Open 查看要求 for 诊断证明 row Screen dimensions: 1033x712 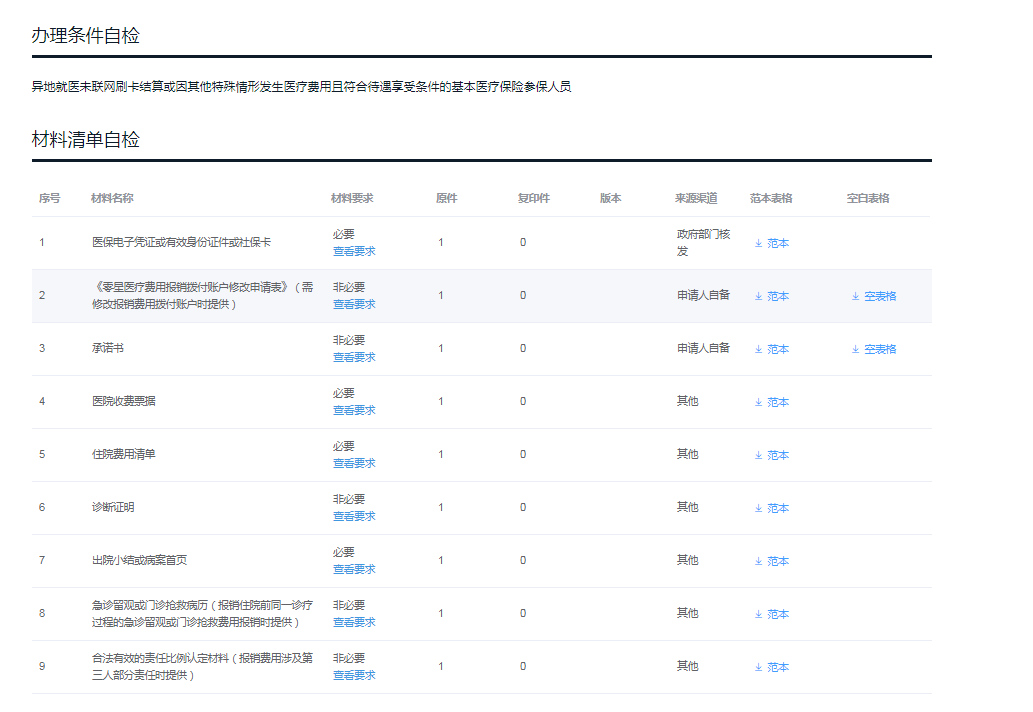pos(354,516)
